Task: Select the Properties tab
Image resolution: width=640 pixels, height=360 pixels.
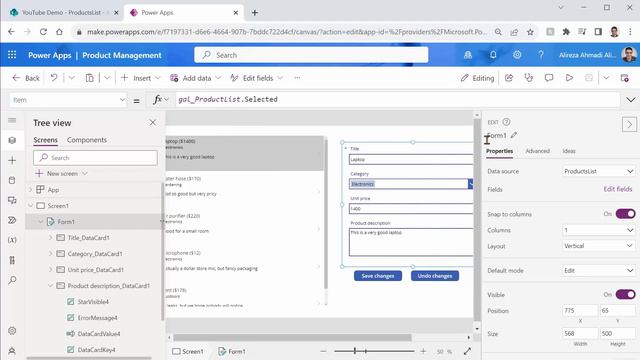Action: pyautogui.click(x=499, y=151)
